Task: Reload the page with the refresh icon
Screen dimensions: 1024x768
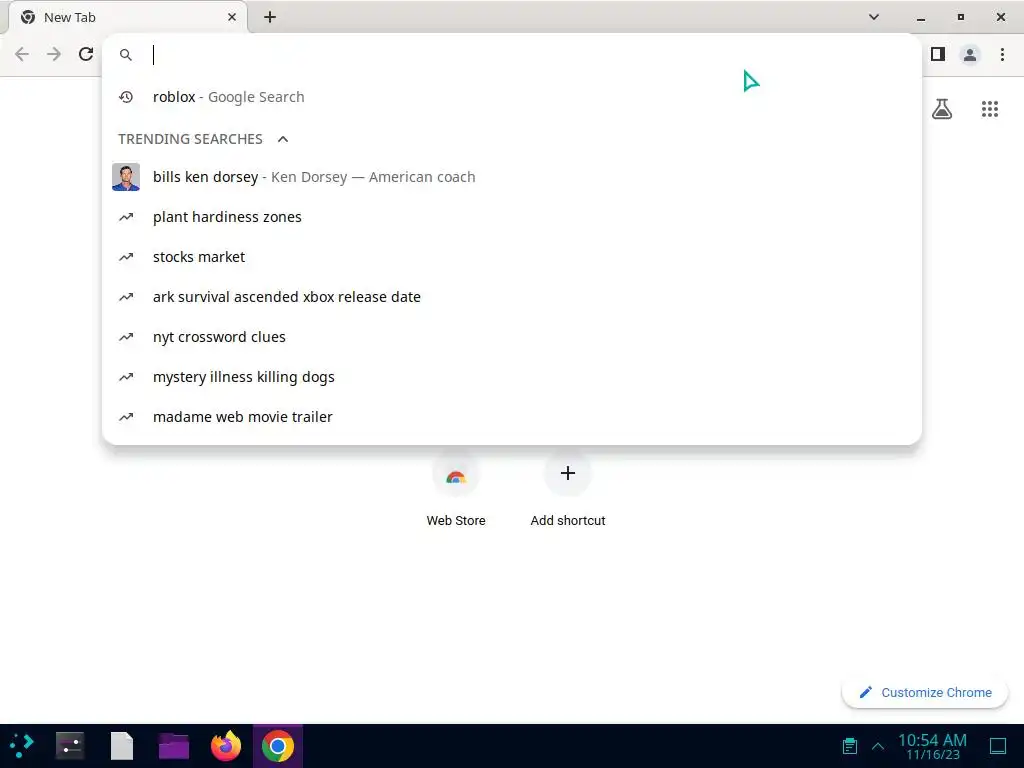Action: coord(86,54)
